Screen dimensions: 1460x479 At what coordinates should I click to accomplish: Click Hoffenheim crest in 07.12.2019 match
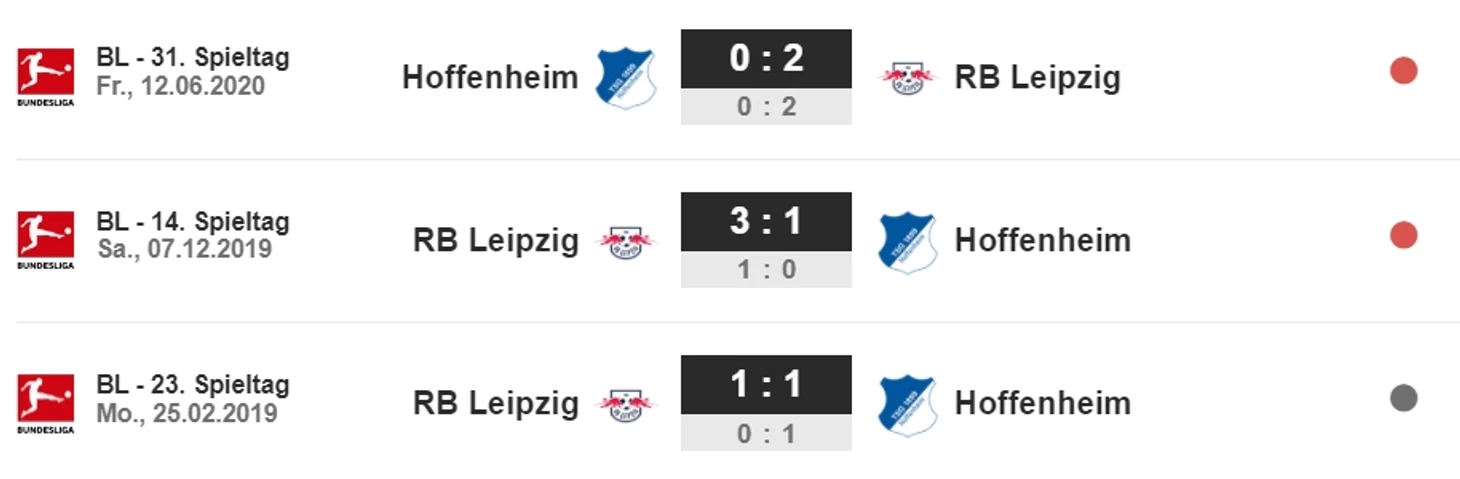[x=907, y=242]
